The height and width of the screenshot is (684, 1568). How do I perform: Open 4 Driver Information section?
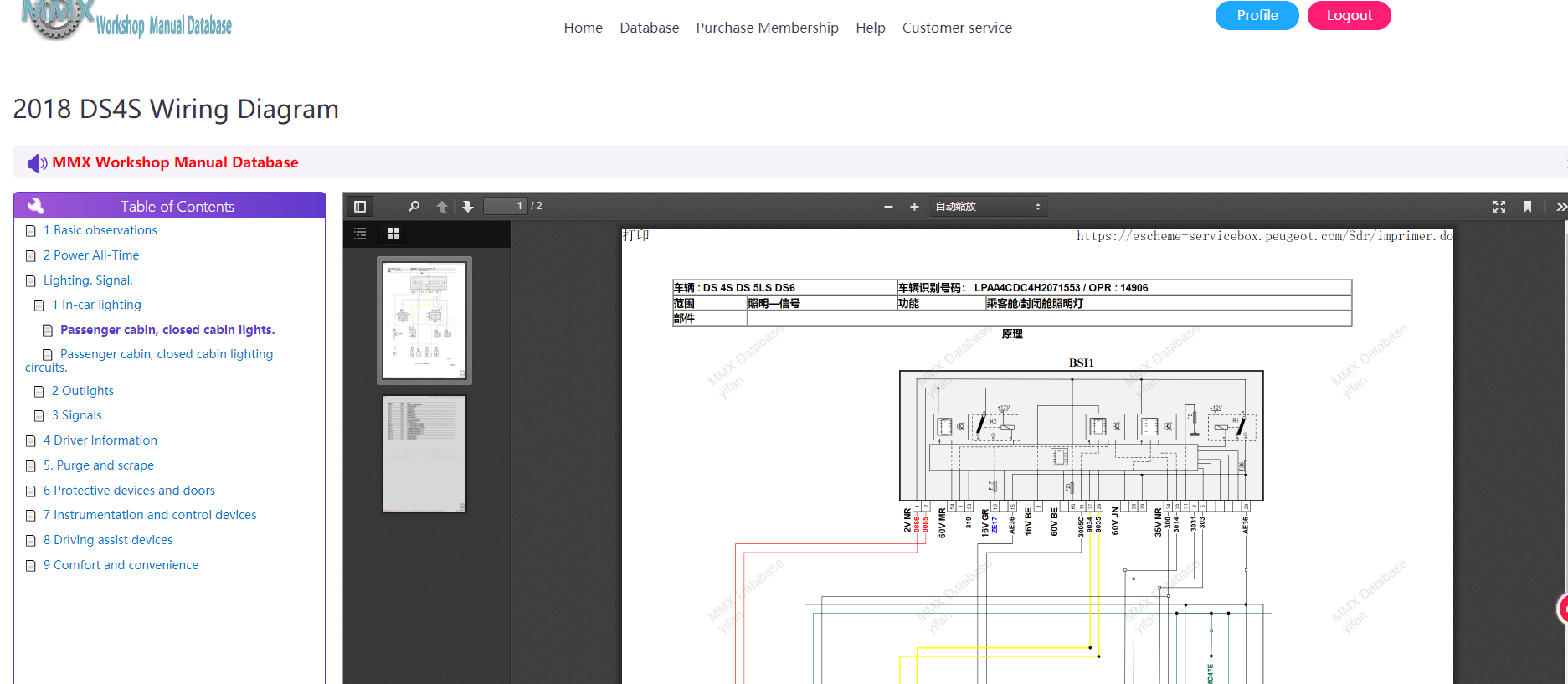[x=100, y=440]
